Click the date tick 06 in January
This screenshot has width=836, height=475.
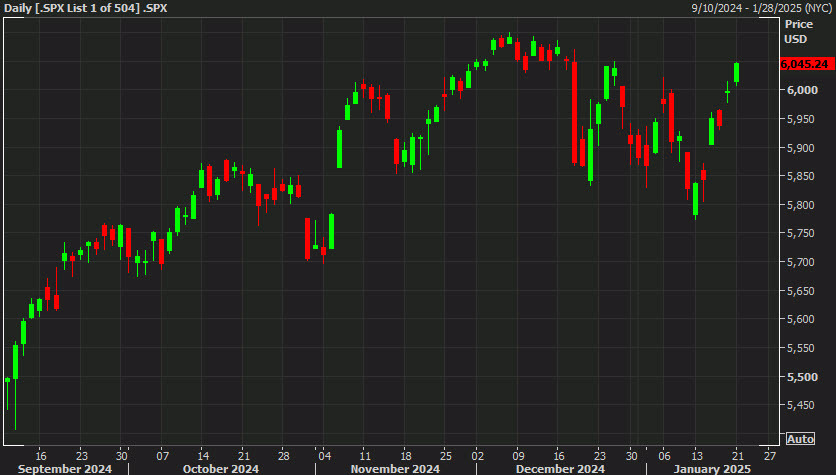664,456
